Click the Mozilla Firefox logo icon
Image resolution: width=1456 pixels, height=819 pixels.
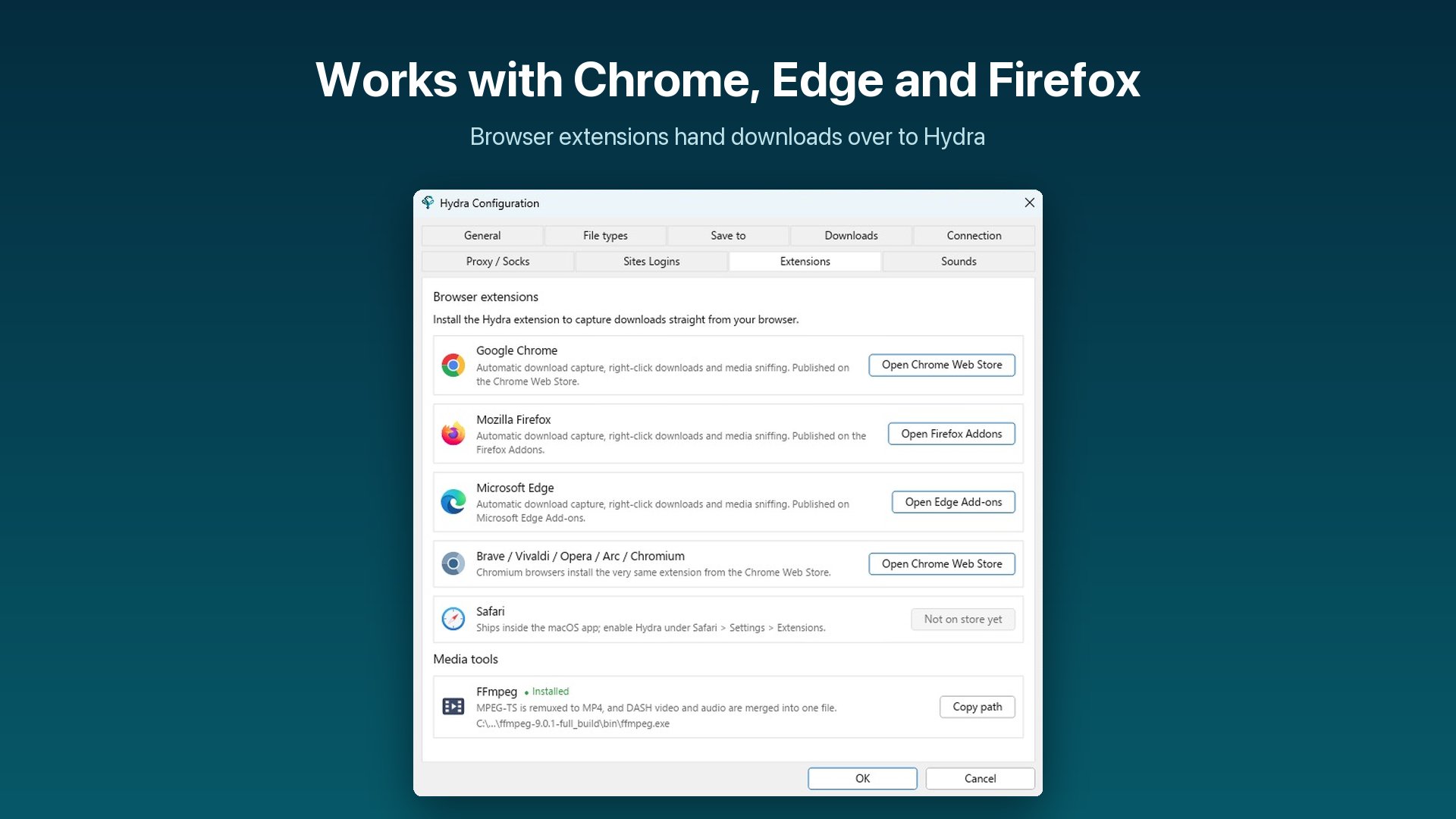pos(453,434)
